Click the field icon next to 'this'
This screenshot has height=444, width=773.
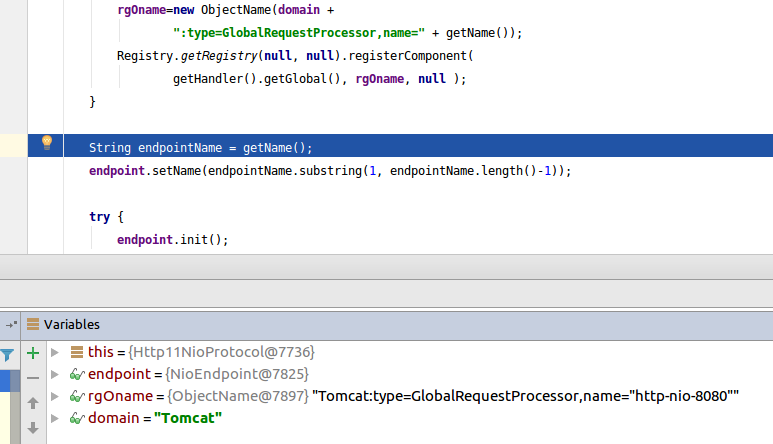tap(77, 352)
